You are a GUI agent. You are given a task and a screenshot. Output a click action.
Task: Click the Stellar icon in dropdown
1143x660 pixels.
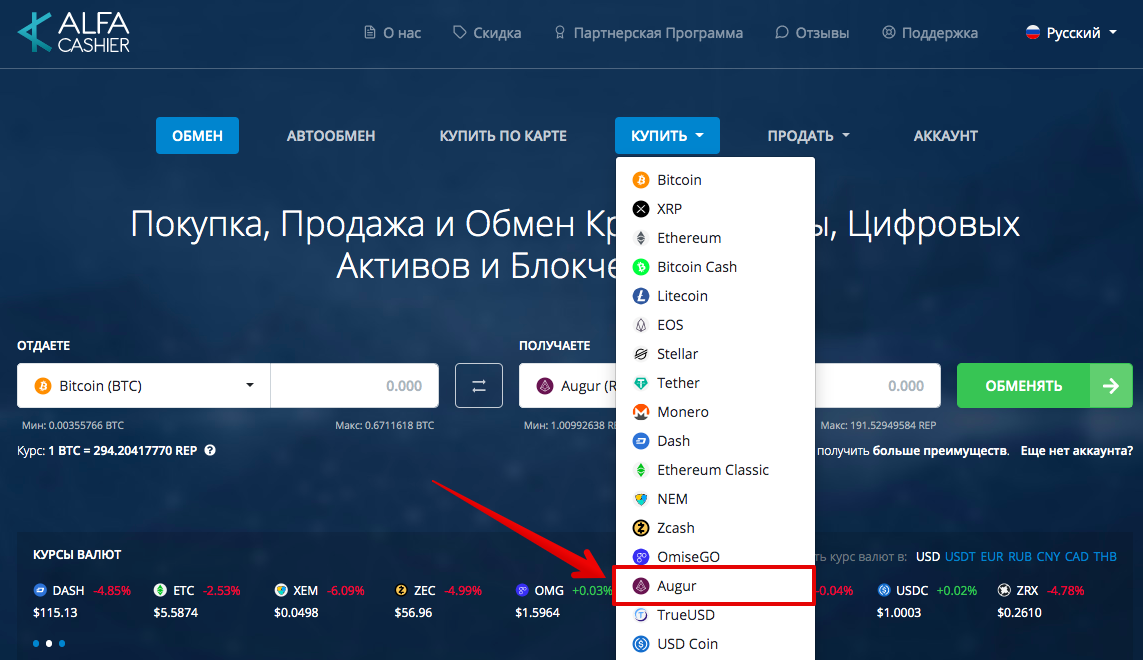point(641,354)
